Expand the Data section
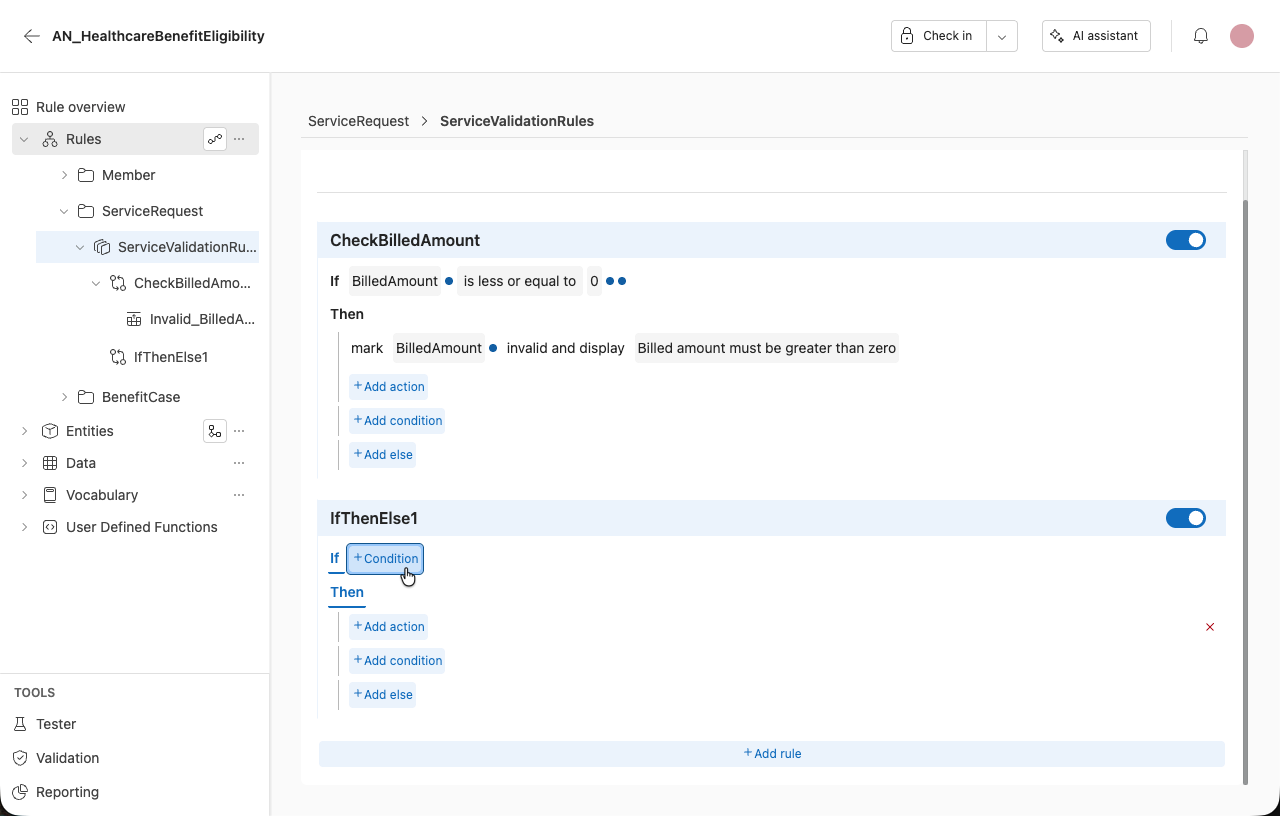Image resolution: width=1280 pixels, height=816 pixels. click(x=24, y=463)
